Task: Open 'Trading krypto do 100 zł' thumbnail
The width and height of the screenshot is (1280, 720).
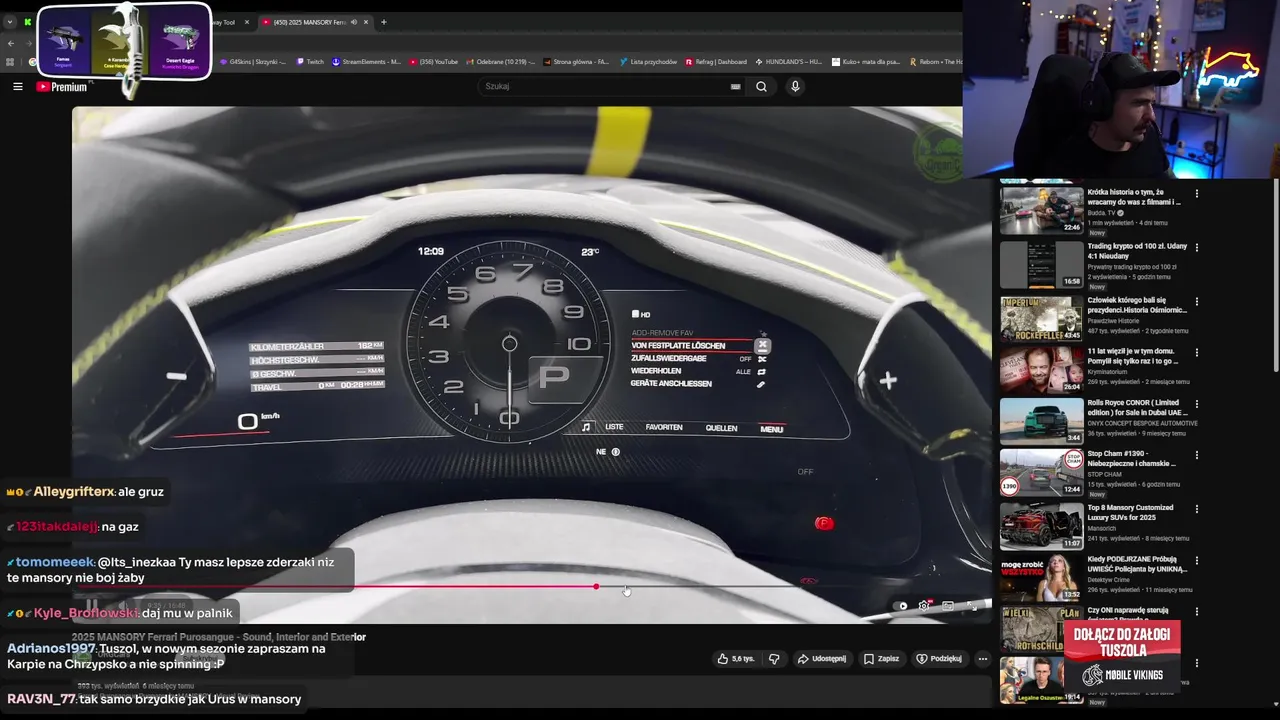Action: tap(1041, 264)
